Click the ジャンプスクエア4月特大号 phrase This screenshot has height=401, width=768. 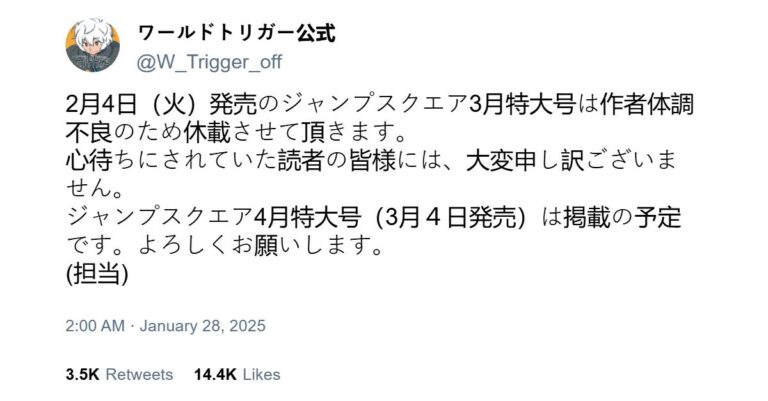[x=214, y=218]
